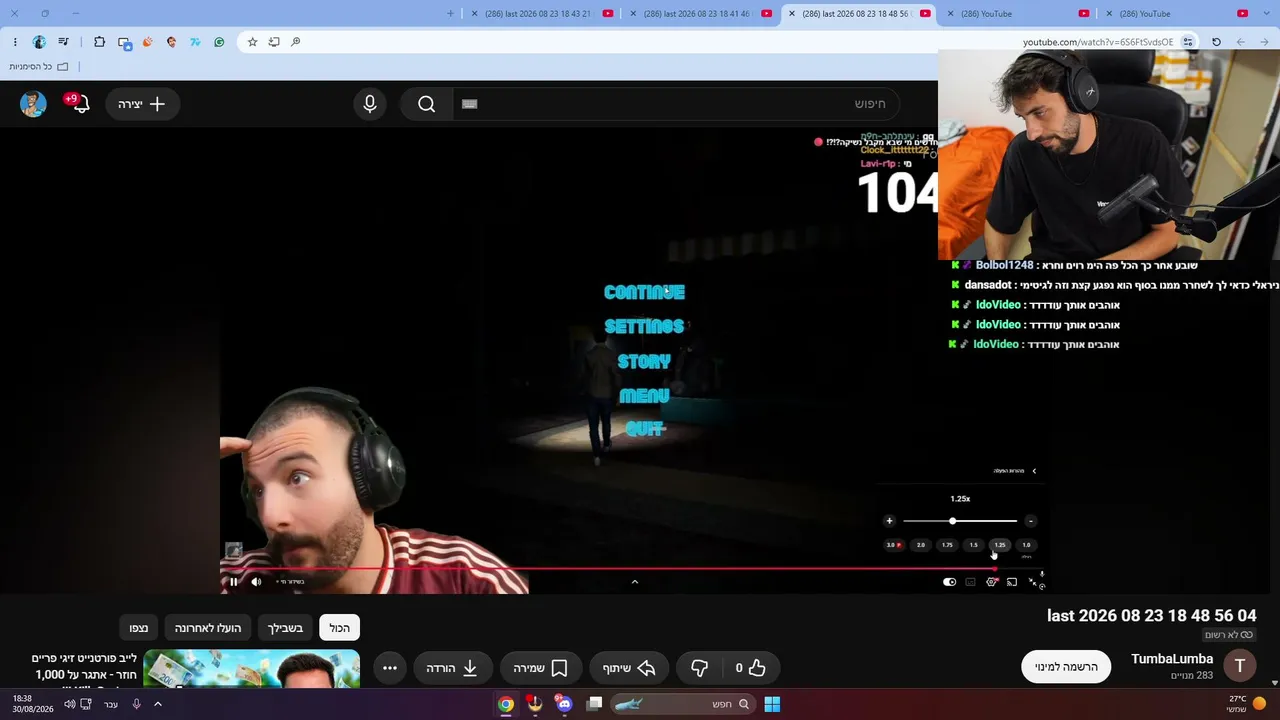Click the הורדה download button
The width and height of the screenshot is (1280, 720).
pos(453,668)
